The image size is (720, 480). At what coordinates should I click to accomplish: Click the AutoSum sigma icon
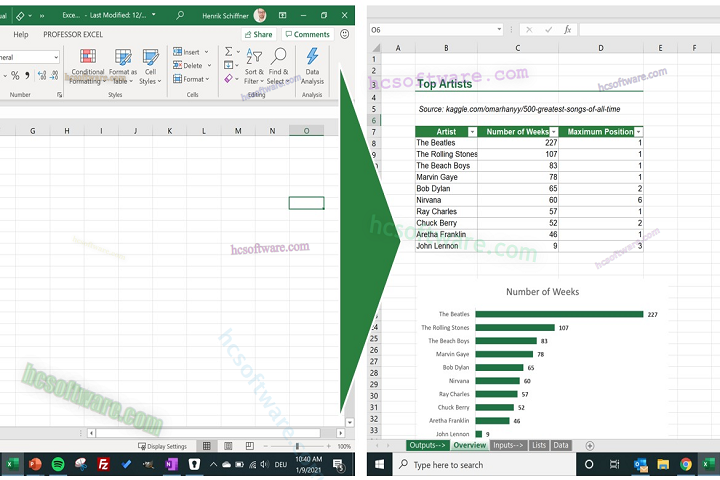pos(228,51)
